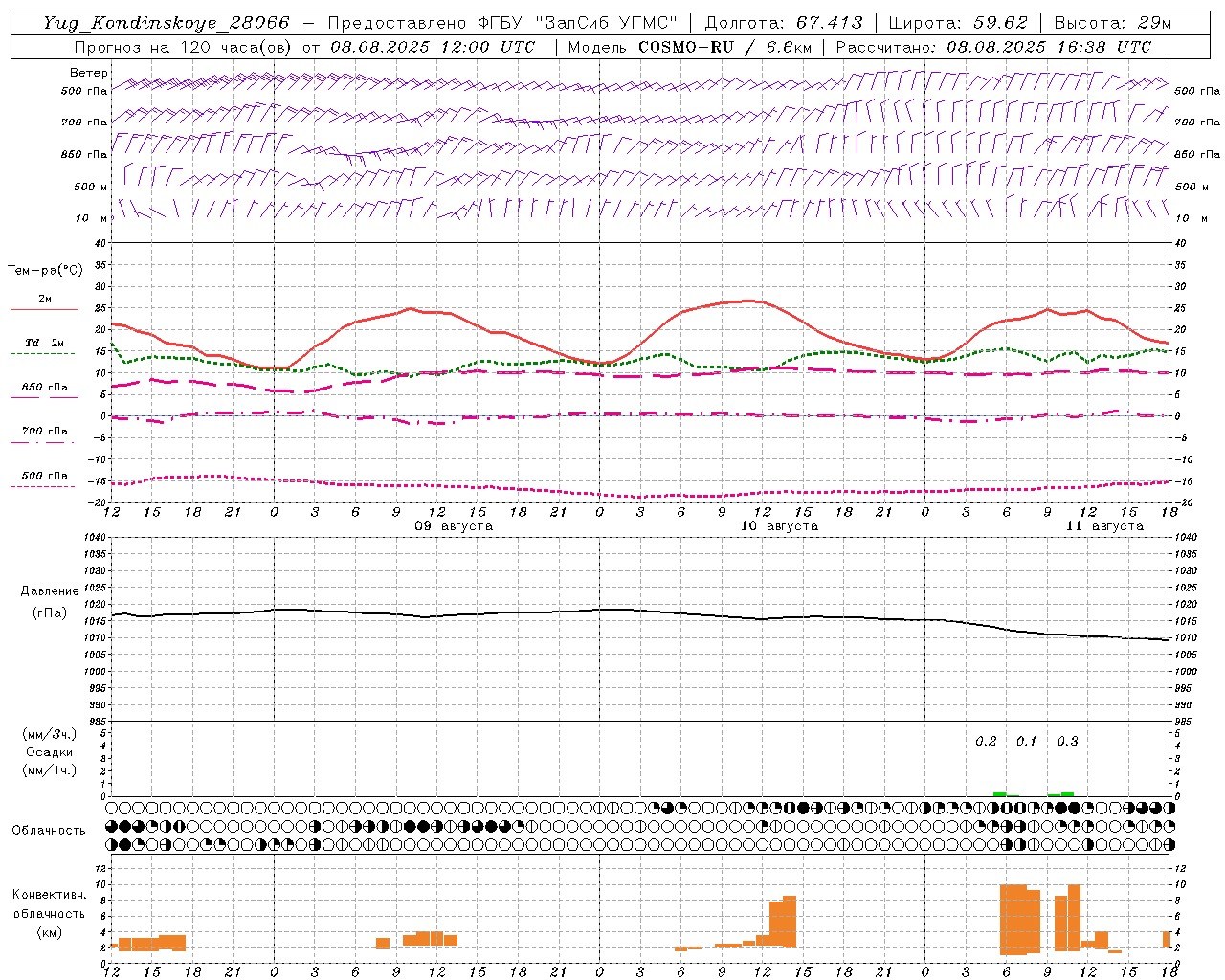Click the elevation text Высота: 29м
1225x980 pixels.
pyautogui.click(x=1112, y=23)
